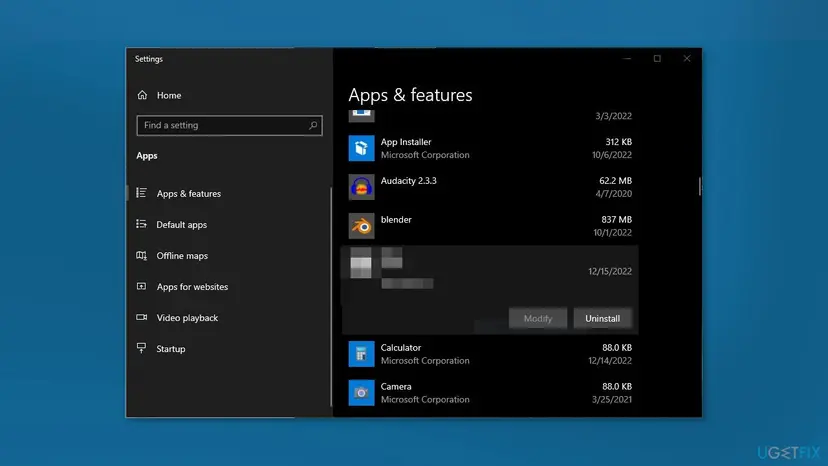Click the 10/1/2022 date of blender
This screenshot has height=466, width=828.
(x=612, y=232)
